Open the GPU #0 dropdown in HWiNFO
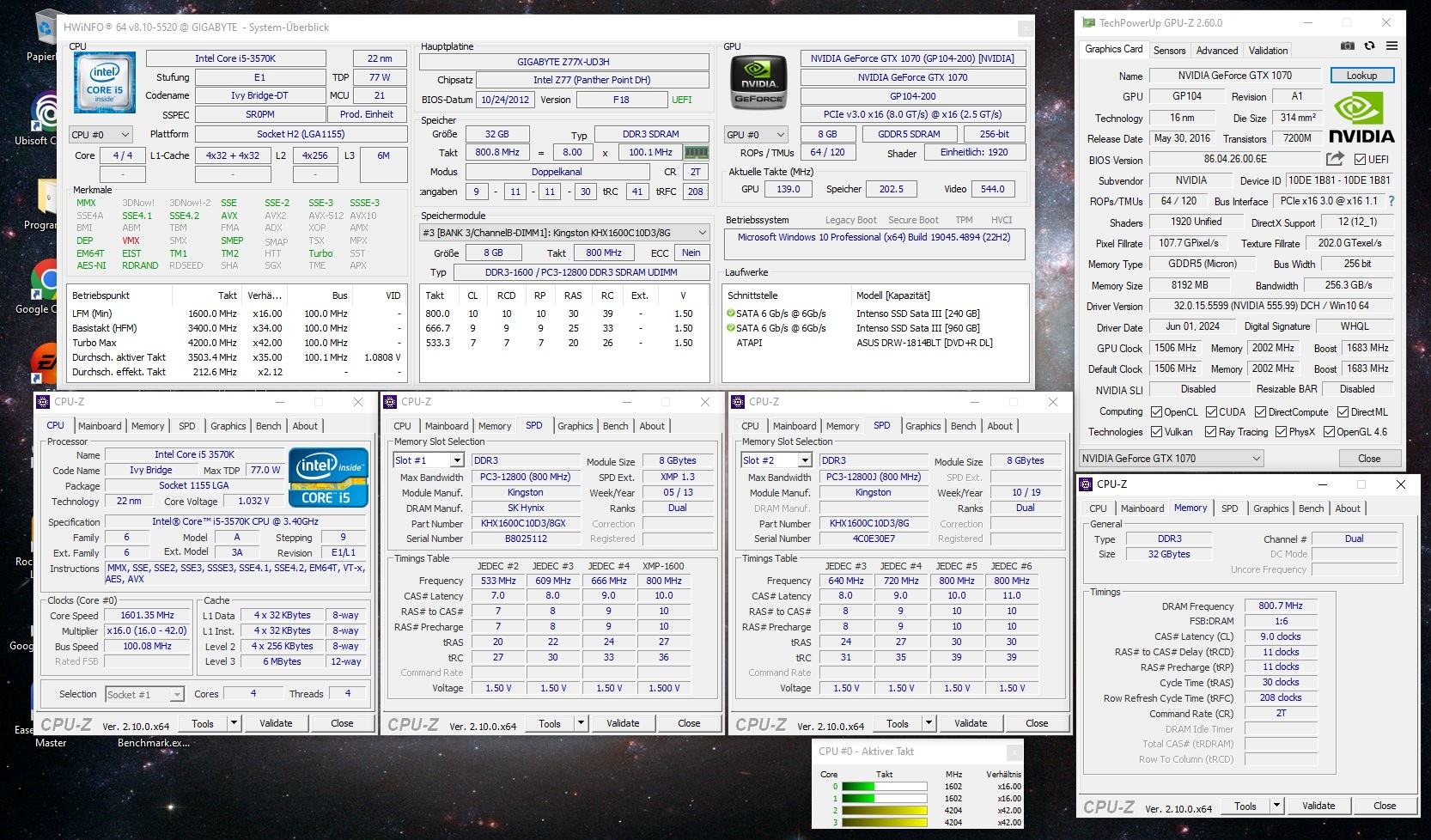1431x840 pixels. (x=756, y=135)
